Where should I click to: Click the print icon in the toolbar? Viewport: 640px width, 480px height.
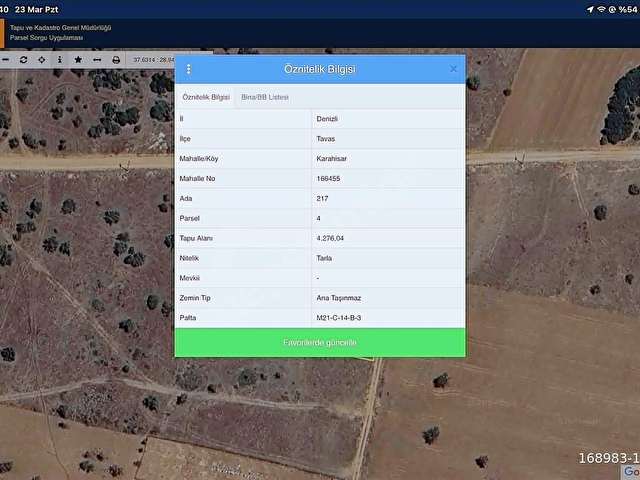coord(116,60)
